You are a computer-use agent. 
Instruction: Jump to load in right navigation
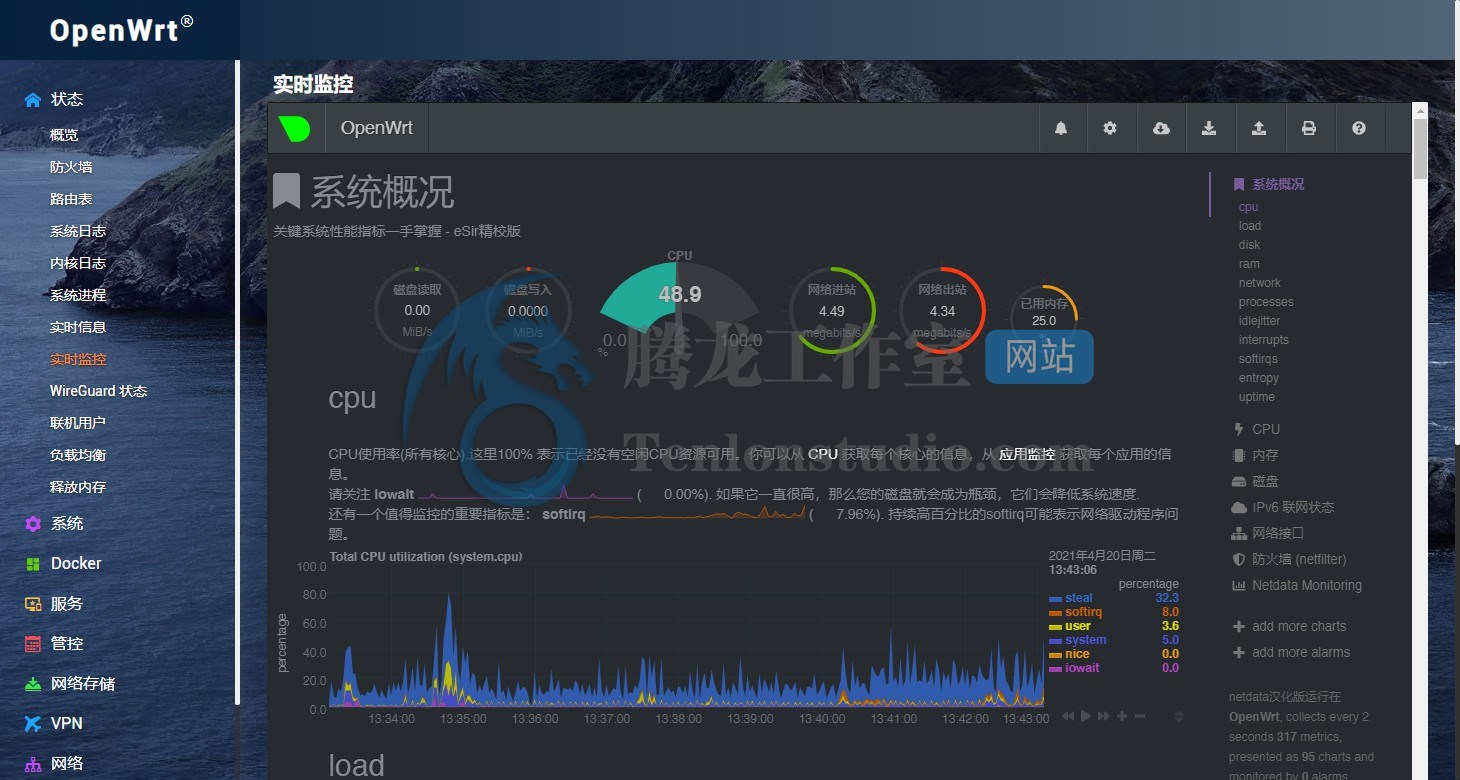tap(1250, 226)
